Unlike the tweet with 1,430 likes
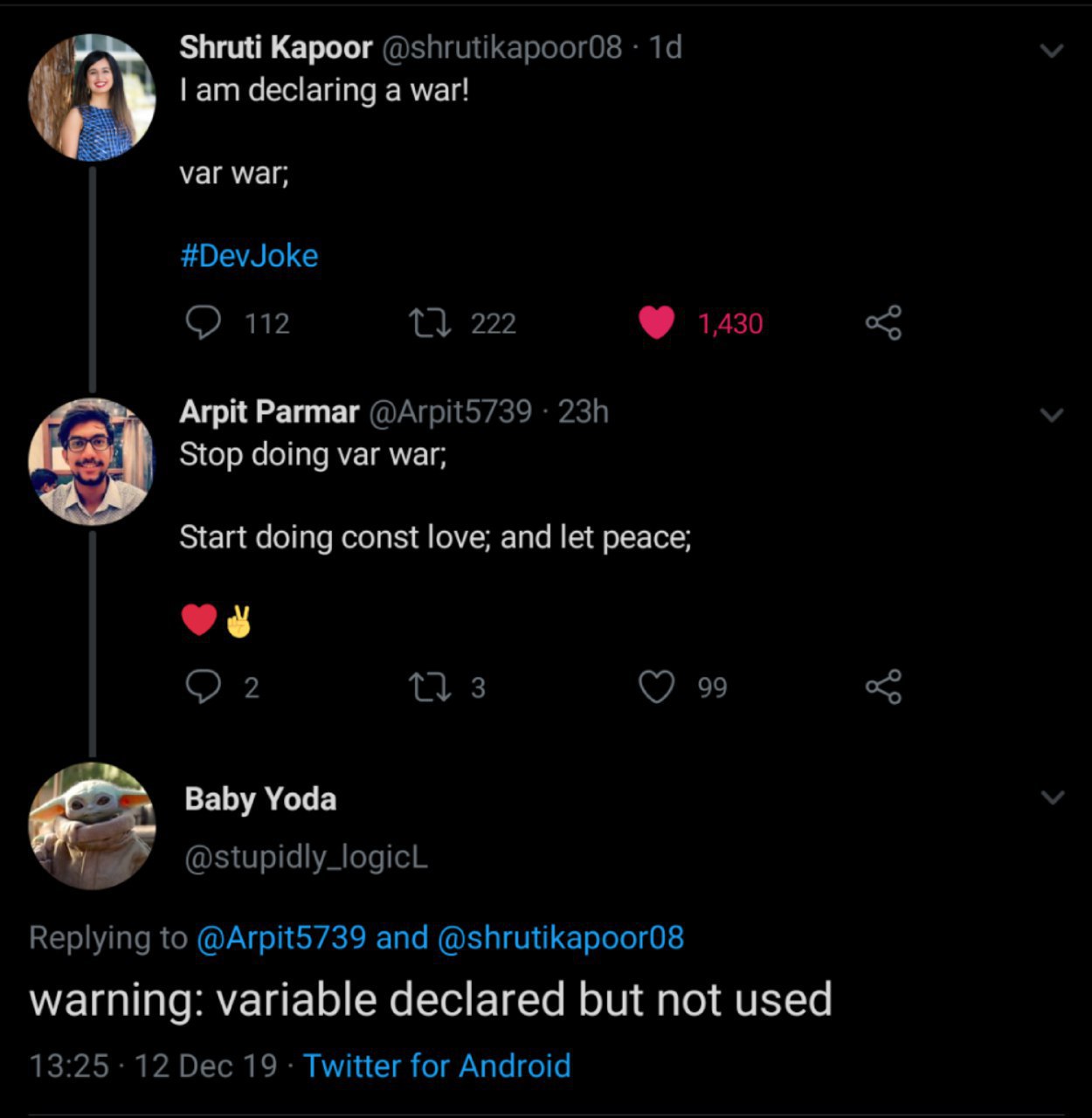The height and width of the screenshot is (1118, 1092). [x=656, y=322]
